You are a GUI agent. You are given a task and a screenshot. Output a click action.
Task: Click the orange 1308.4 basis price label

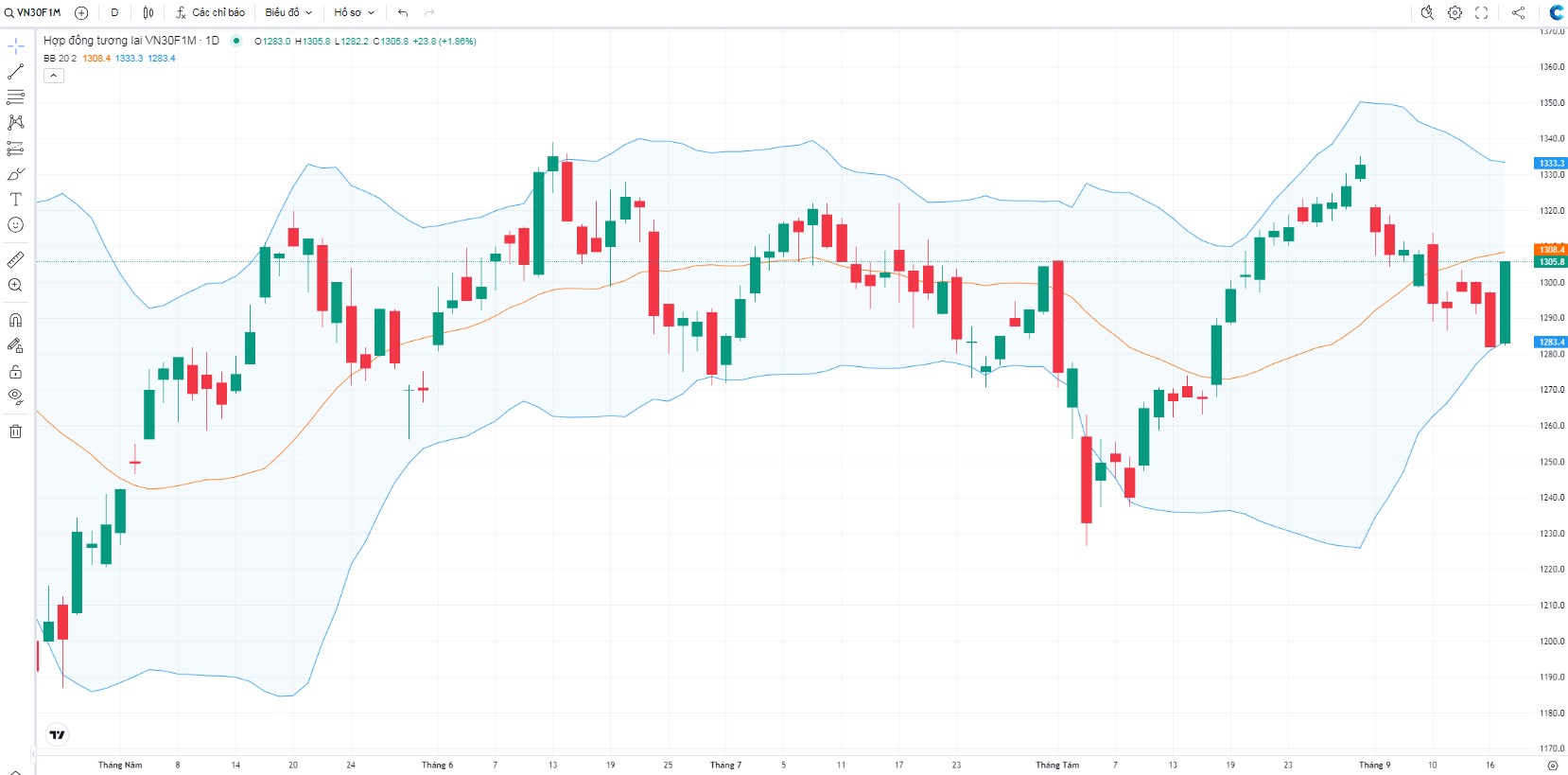click(x=1551, y=250)
